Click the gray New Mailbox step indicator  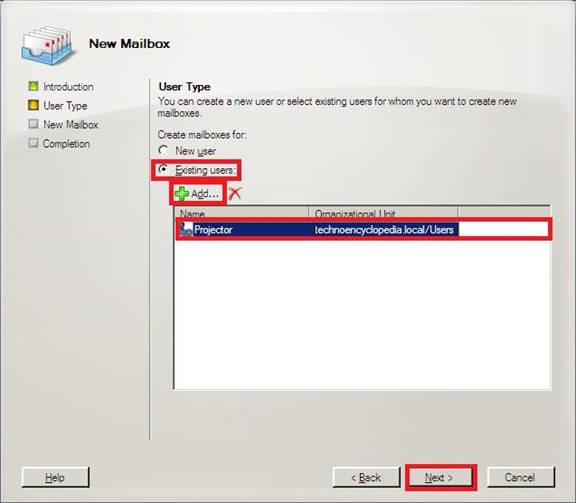pyautogui.click(x=33, y=124)
